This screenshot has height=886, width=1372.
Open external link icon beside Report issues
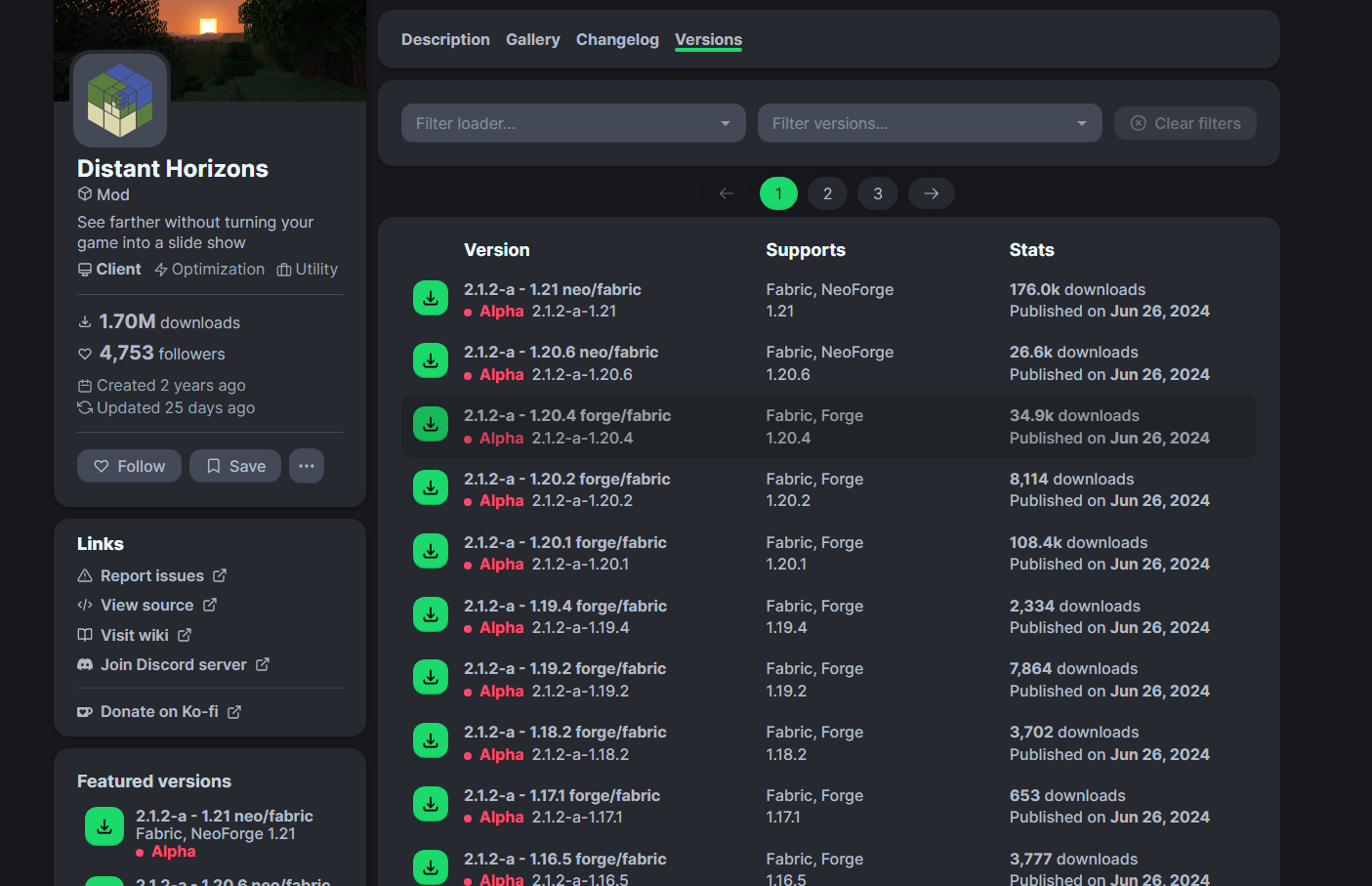[x=220, y=575]
